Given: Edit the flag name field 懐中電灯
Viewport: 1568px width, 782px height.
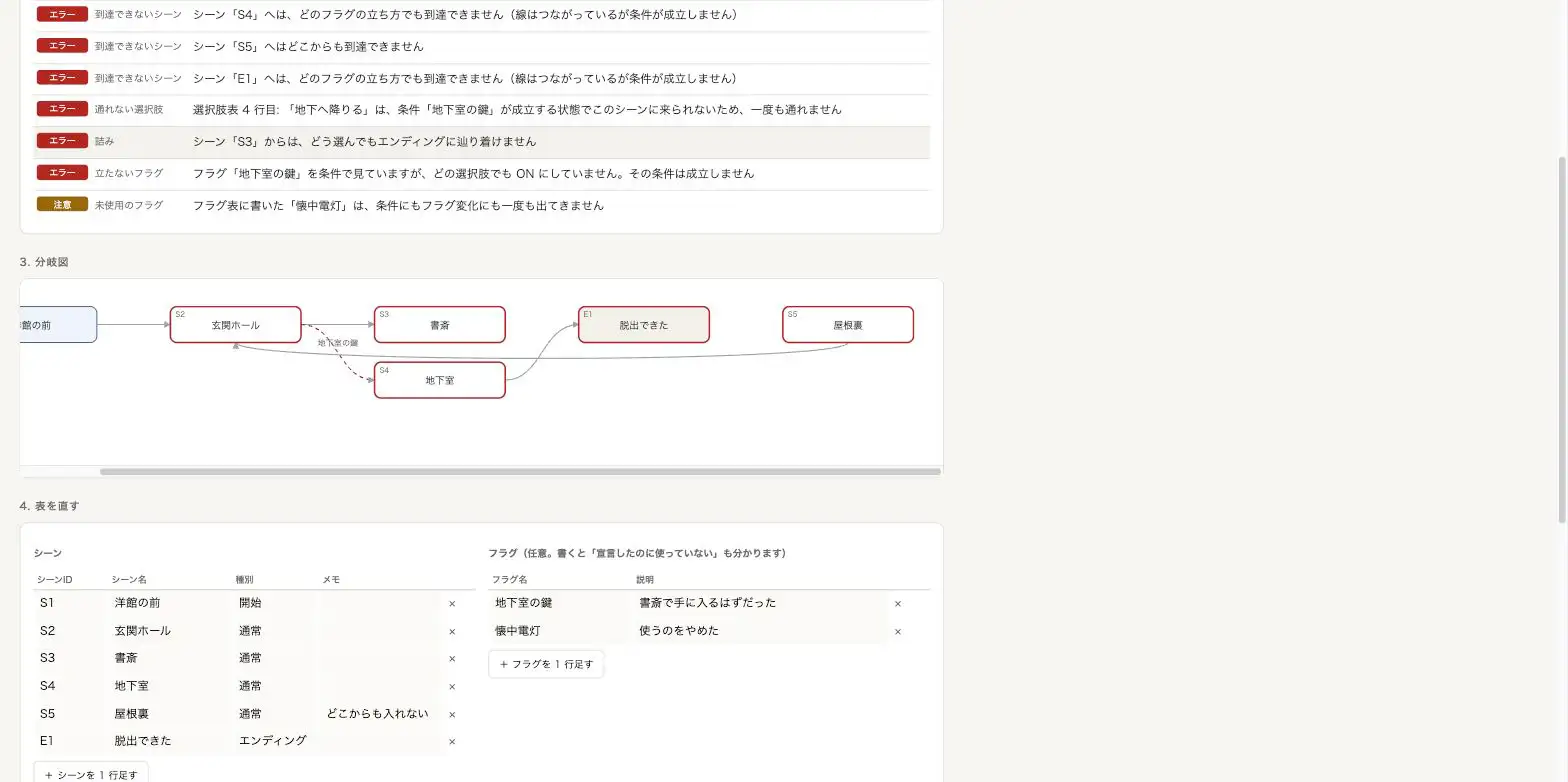Looking at the screenshot, I should coord(560,631).
